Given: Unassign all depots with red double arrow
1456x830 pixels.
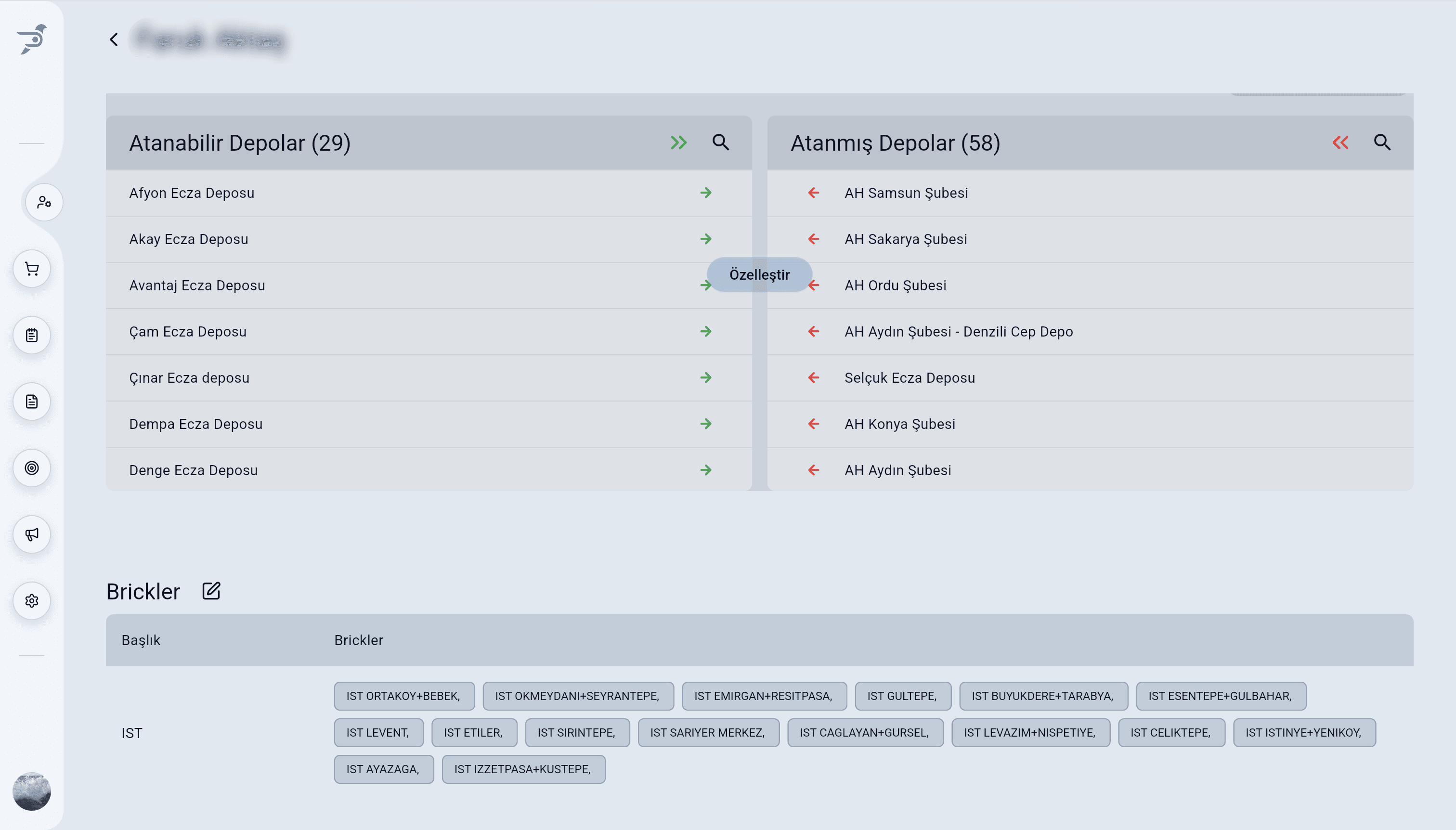Looking at the screenshot, I should click(x=1340, y=143).
